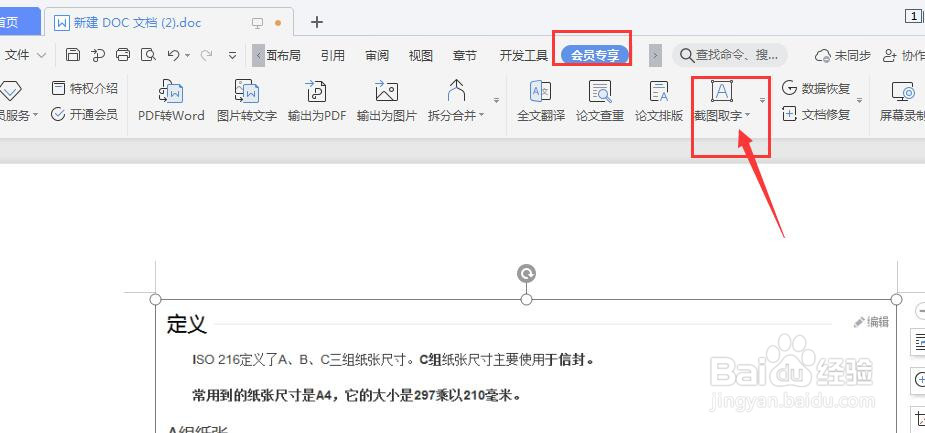Viewport: 925px width, 433px height.
Task: Click the 文档修复 tool
Action: 816,114
